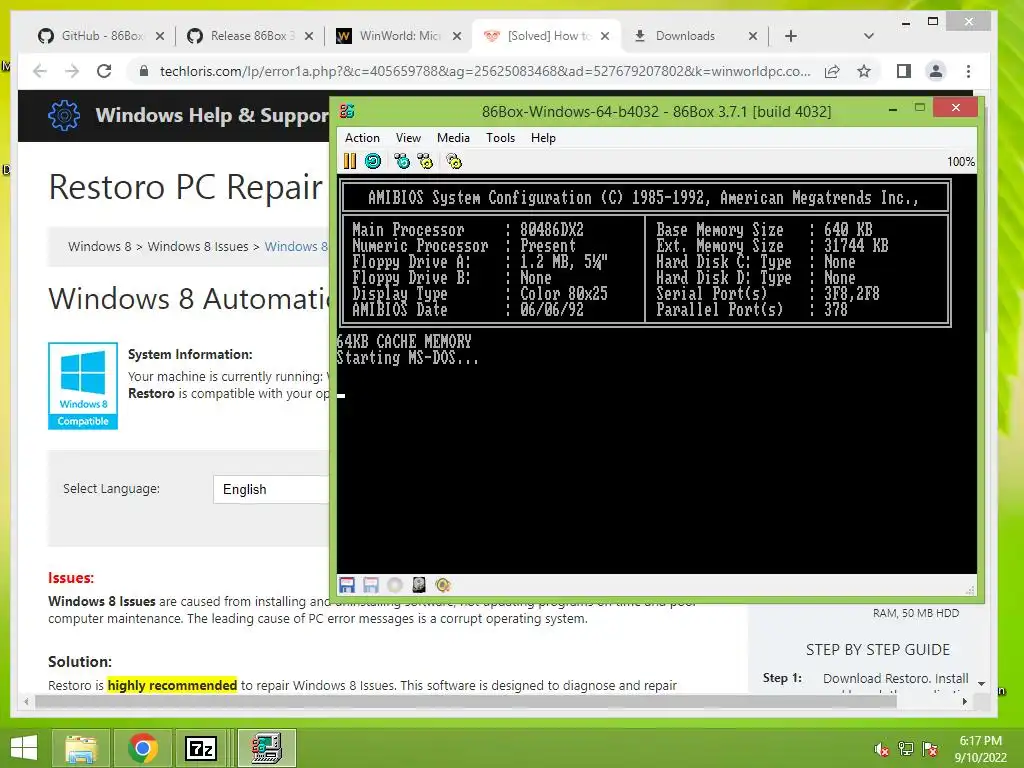The image size is (1024, 768).
Task: Click the Windows Help & Support gear logo
Action: (x=64, y=116)
